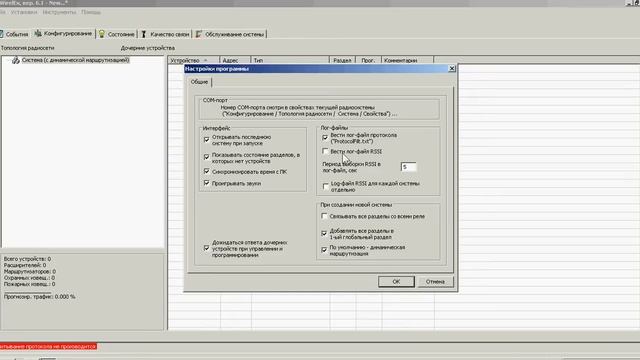Open the Обслуживание системы tab
Viewport: 640px width, 360px height.
click(230, 34)
